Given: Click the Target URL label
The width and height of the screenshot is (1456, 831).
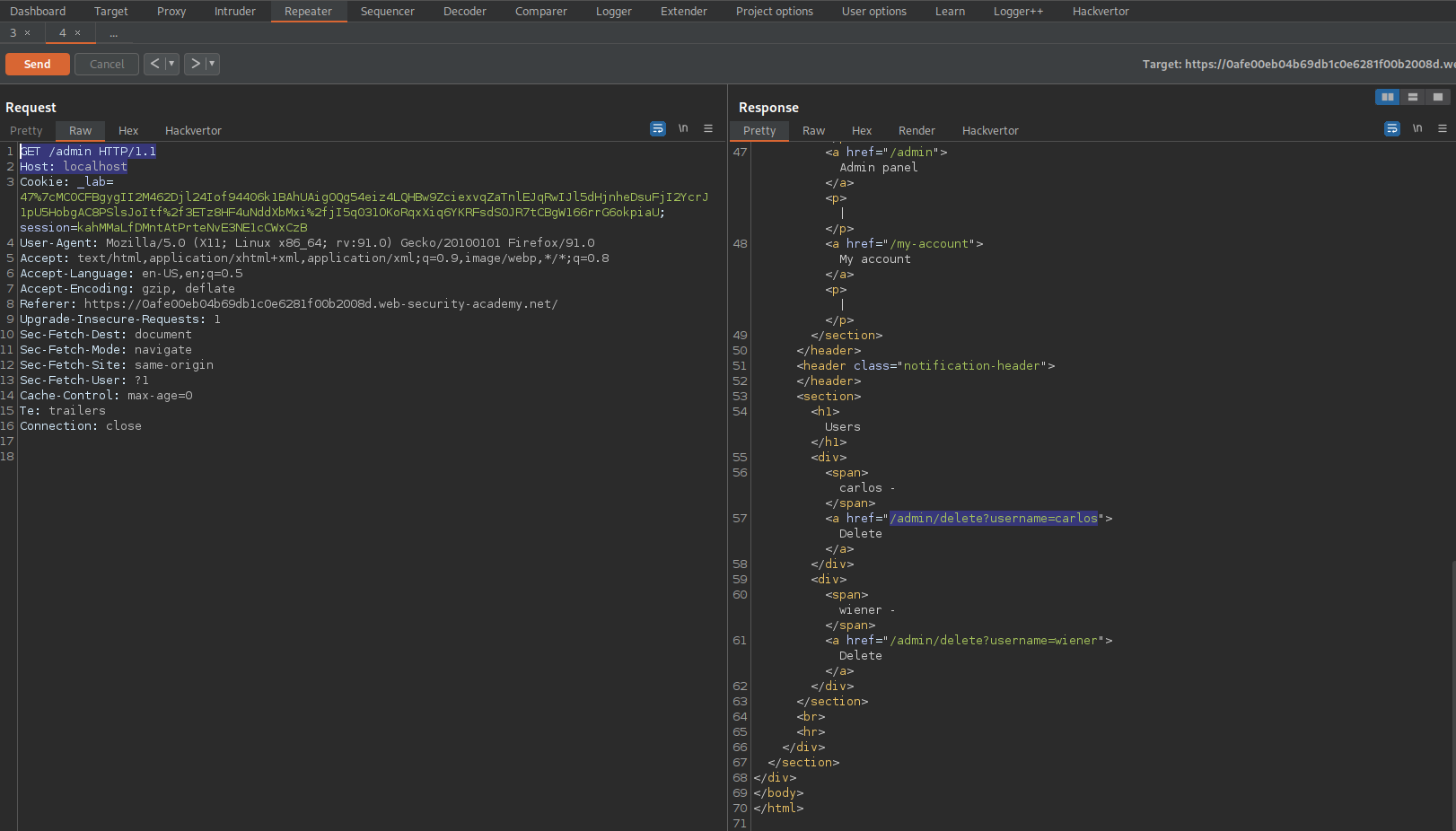Looking at the screenshot, I should click(1299, 65).
